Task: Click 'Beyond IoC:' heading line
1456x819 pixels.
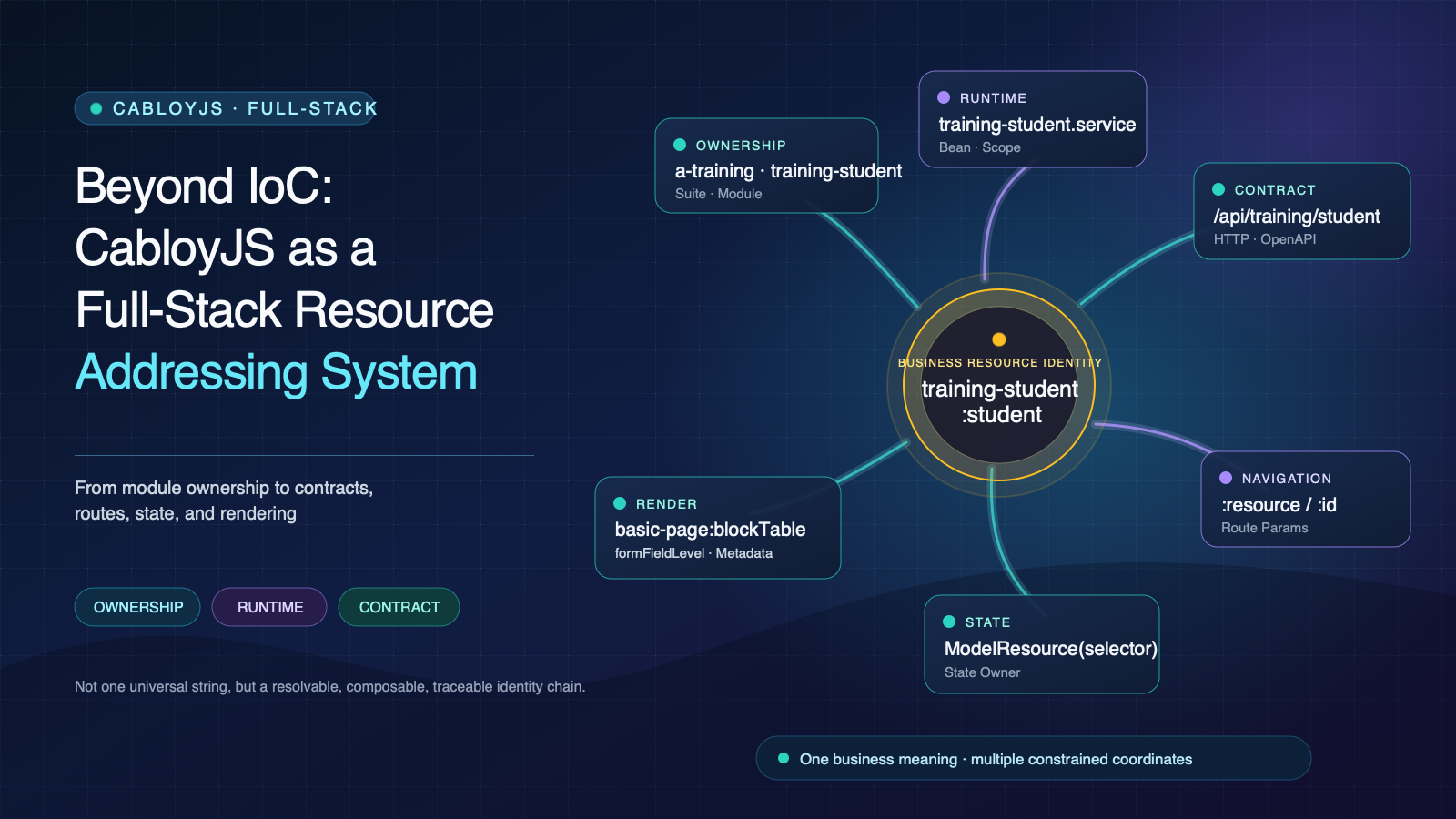Action: [x=204, y=187]
